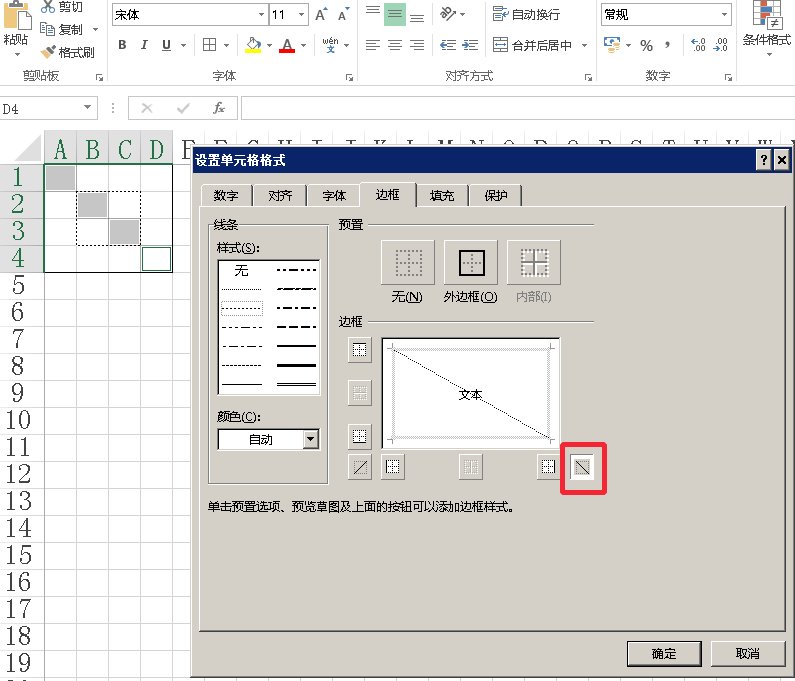Click the 取消 button

coord(746,653)
